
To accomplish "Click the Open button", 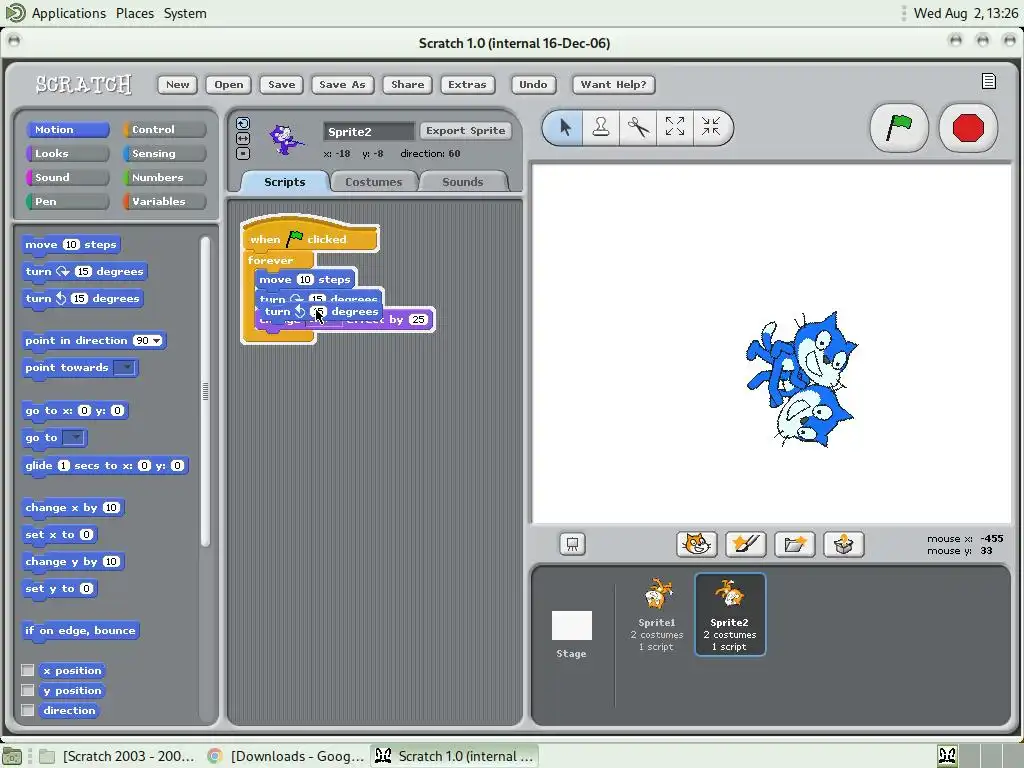I will coord(229,84).
